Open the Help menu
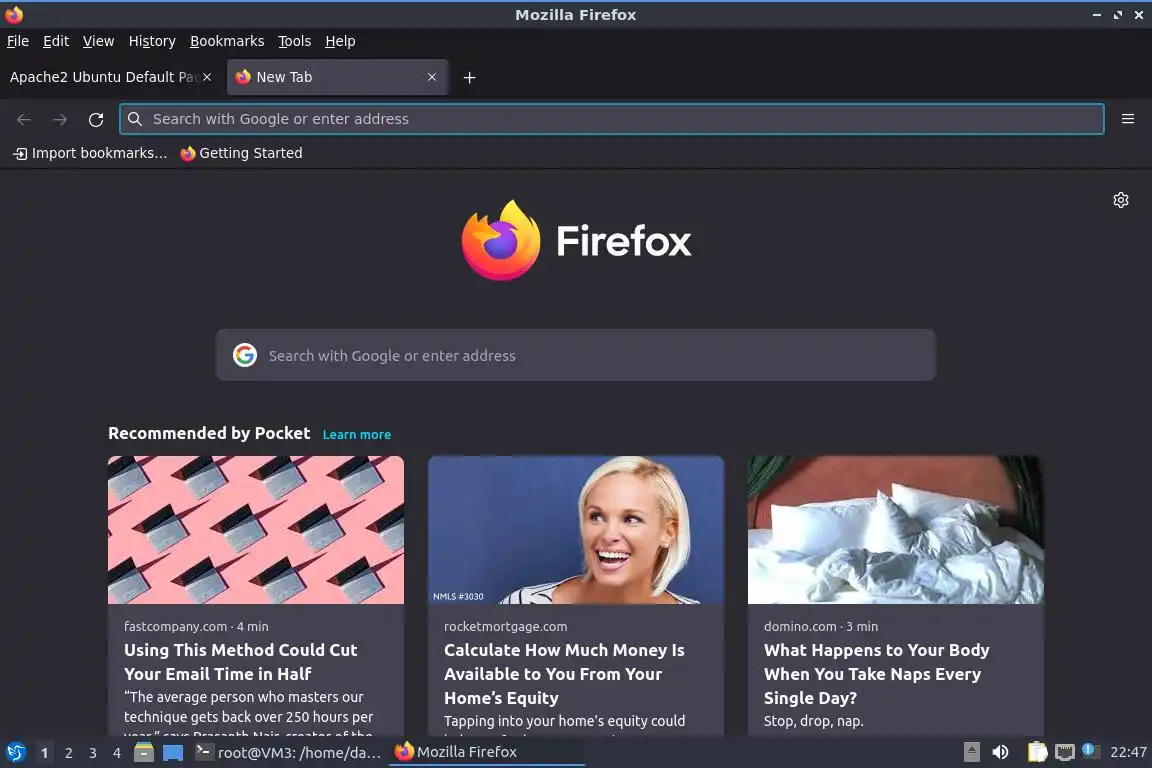The width and height of the screenshot is (1152, 768). [x=340, y=41]
